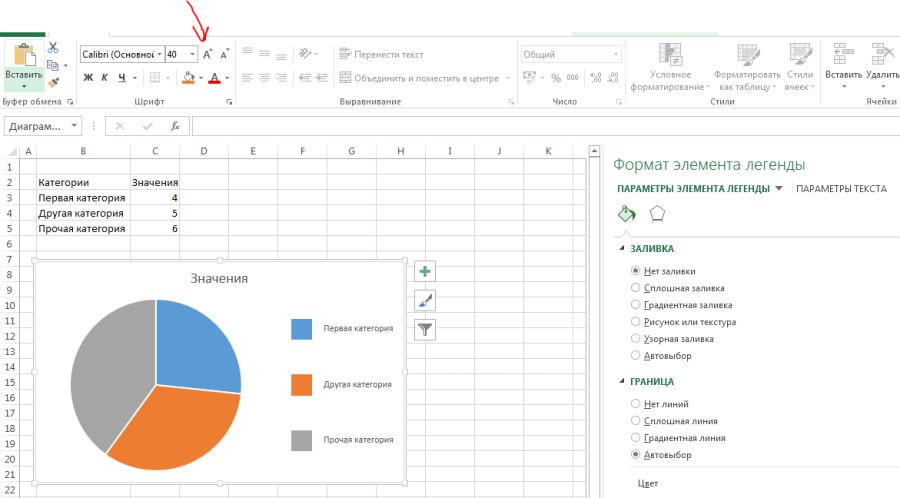The width and height of the screenshot is (900, 498).
Task: Select the 'Сплошная заливка' fill option
Action: pyautogui.click(x=635, y=288)
